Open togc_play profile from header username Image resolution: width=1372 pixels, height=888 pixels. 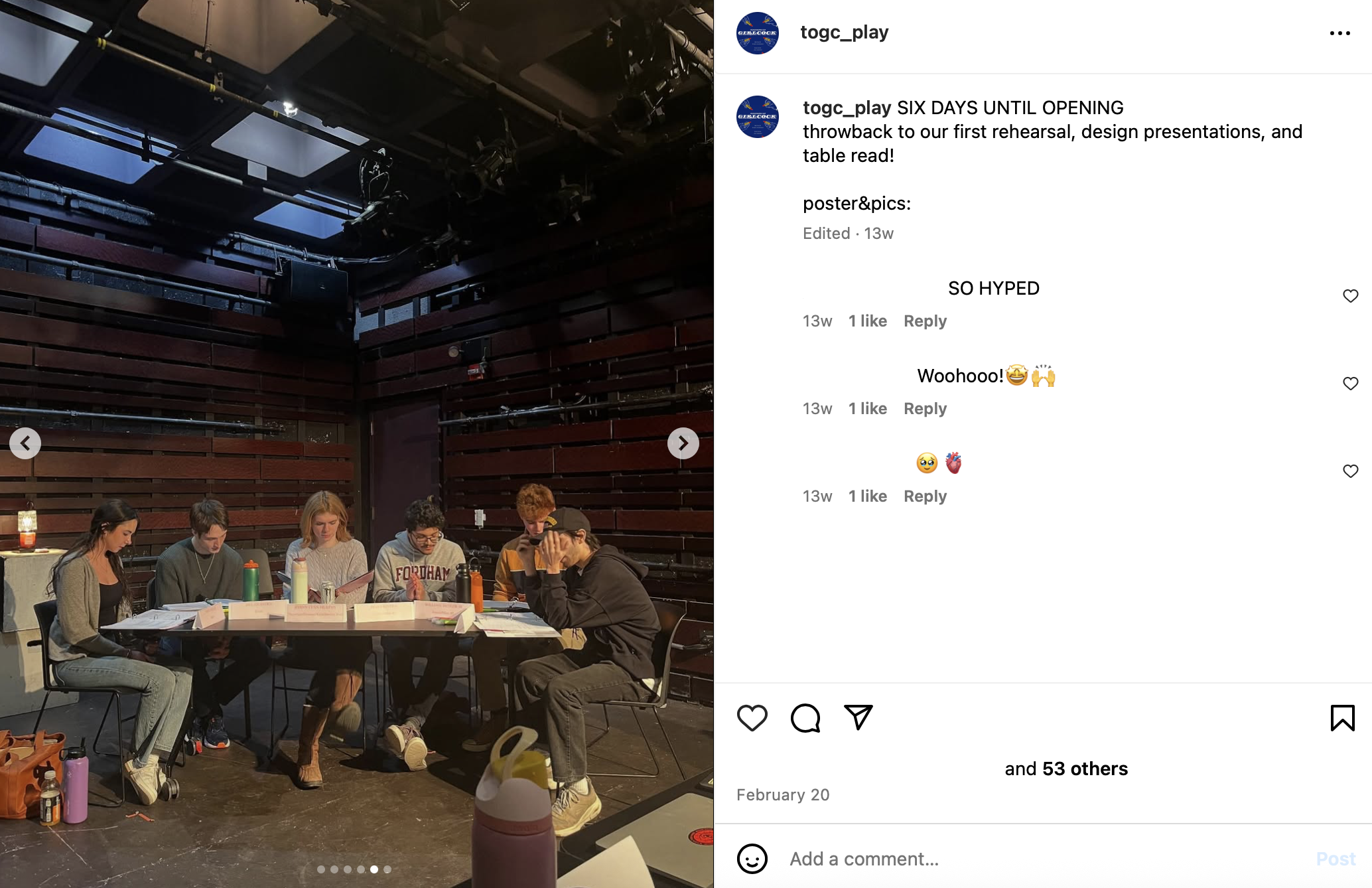pyautogui.click(x=844, y=32)
